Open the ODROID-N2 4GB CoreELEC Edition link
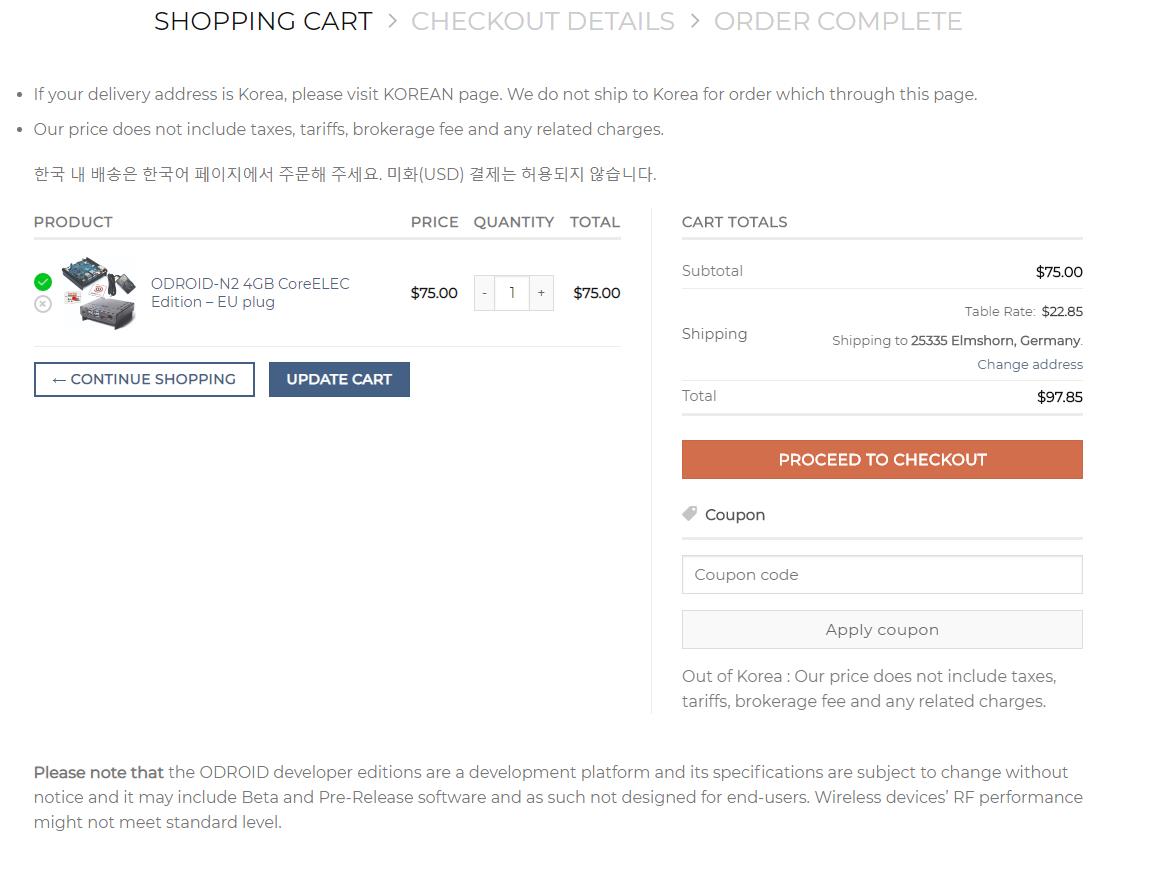Viewport: 1150px width, 870px height. (x=250, y=293)
